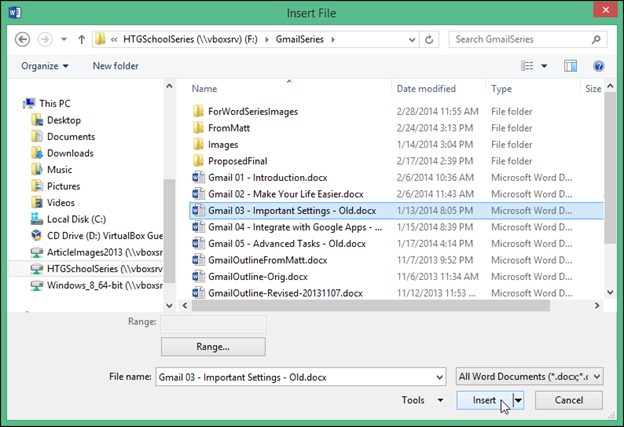Screen dimensions: 624x427
Task: Open the Organize menu
Action: pyautogui.click(x=45, y=66)
